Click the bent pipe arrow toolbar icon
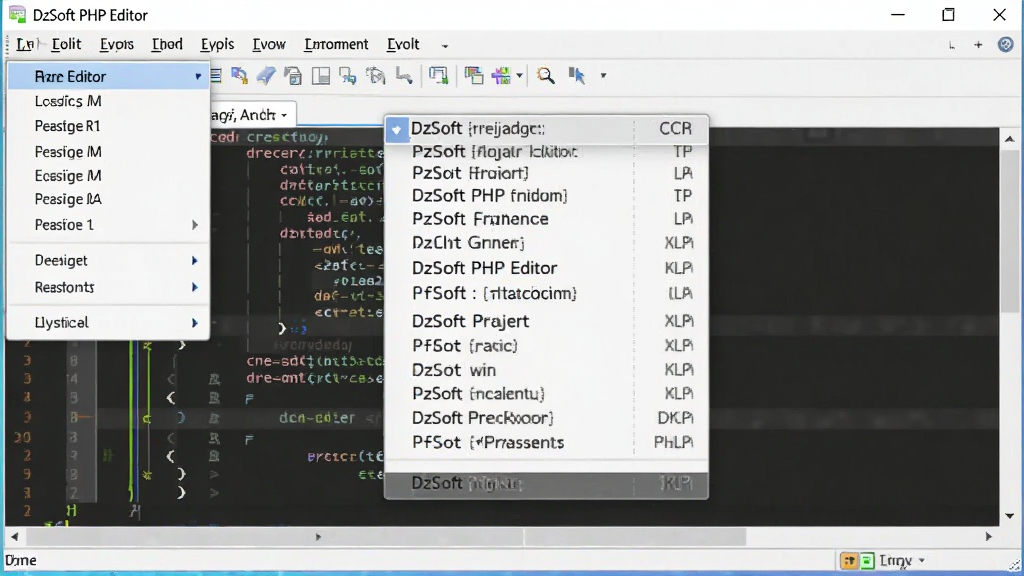The width and height of the screenshot is (1024, 576). point(404,76)
